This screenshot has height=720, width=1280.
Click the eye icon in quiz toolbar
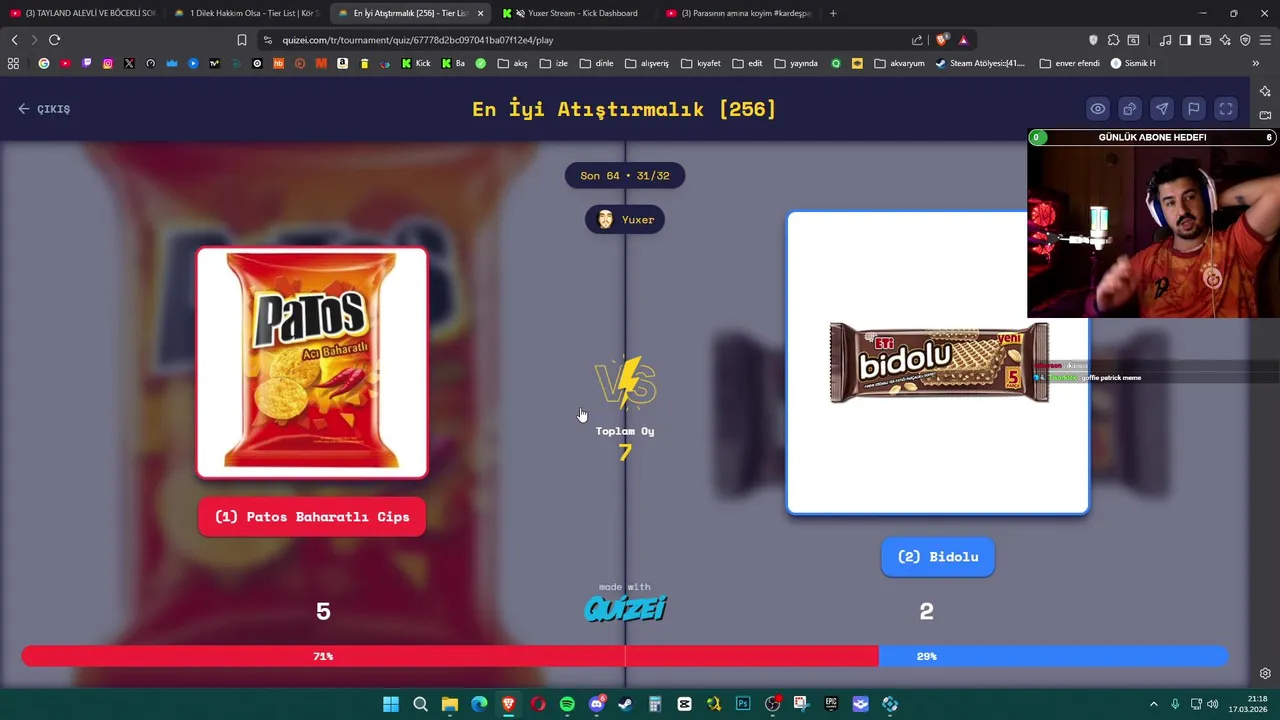click(x=1098, y=109)
